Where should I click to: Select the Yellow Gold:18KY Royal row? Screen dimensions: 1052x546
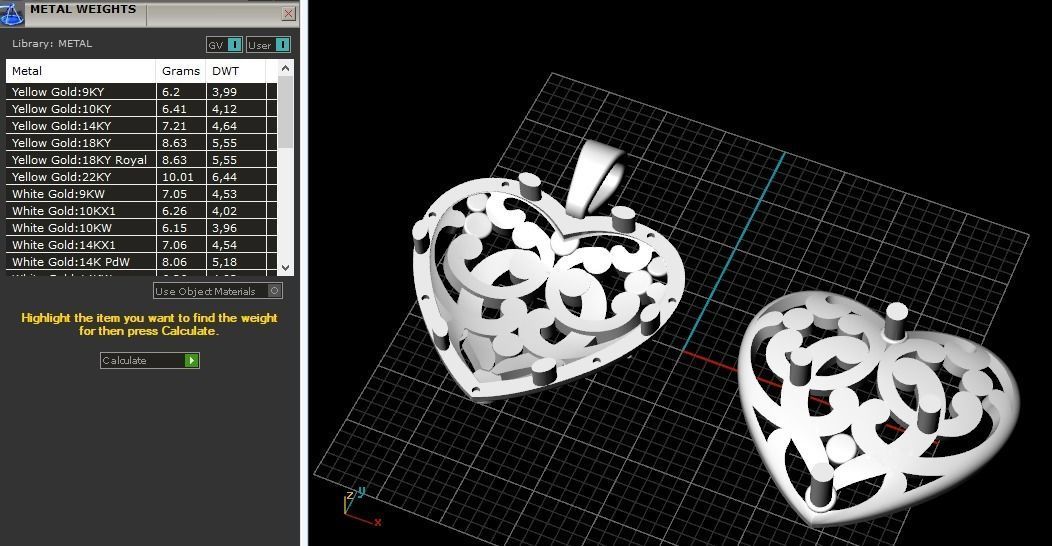click(142, 160)
